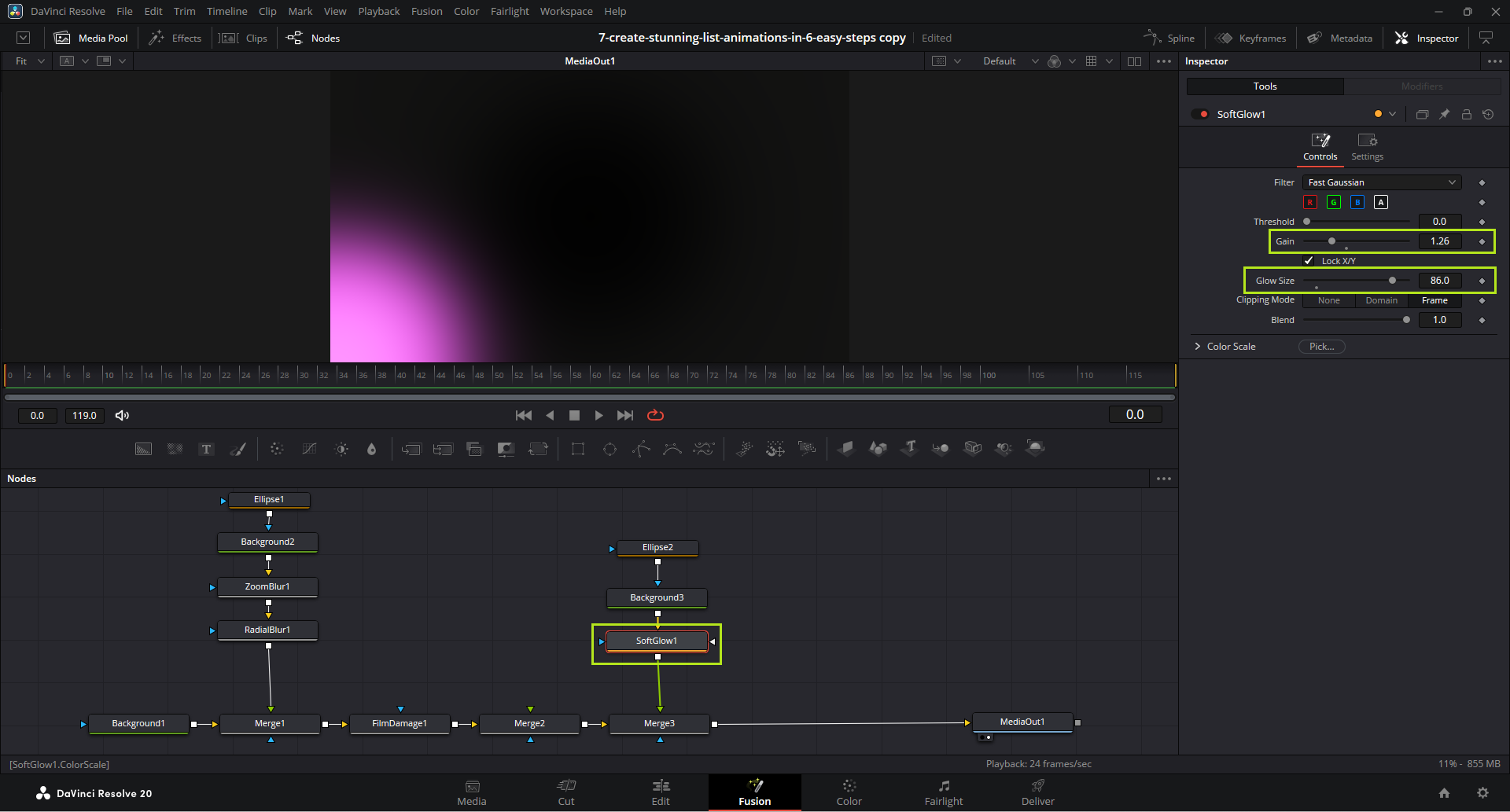Screen dimensions: 1510x812
Task: Click the Blur droplet tool icon
Action: 371,449
